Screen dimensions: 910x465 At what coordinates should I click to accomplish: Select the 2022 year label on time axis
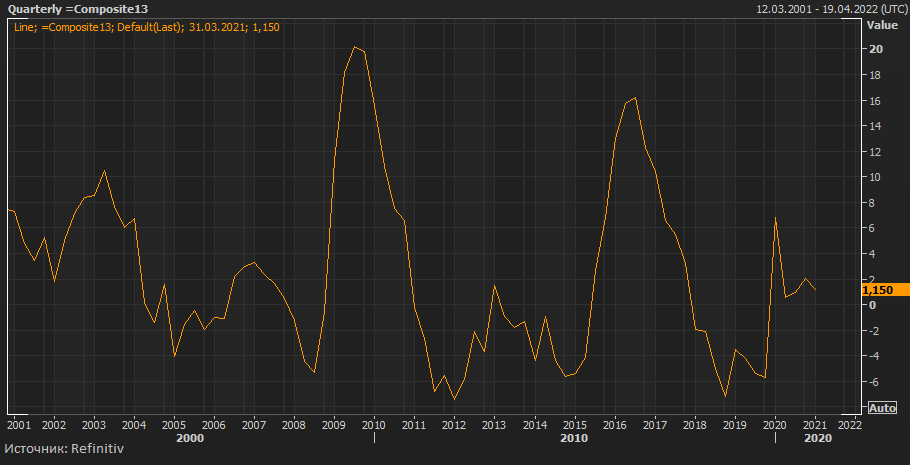click(x=850, y=424)
